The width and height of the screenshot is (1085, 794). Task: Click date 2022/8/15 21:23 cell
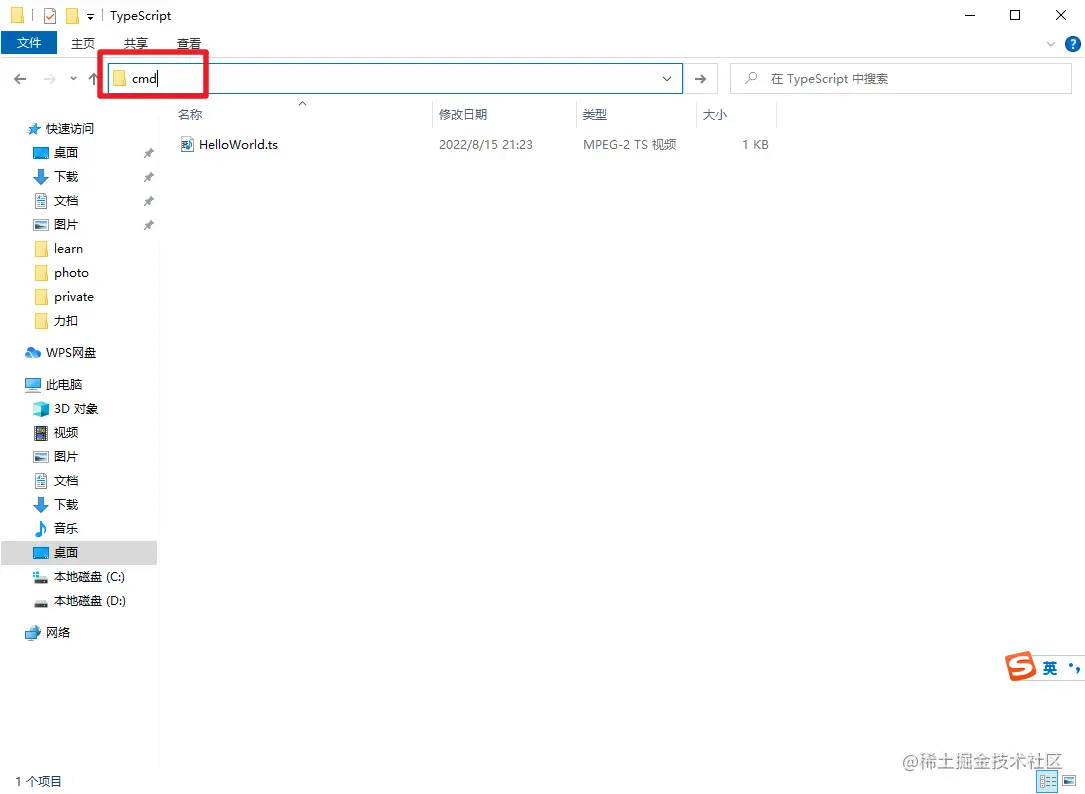[486, 145]
